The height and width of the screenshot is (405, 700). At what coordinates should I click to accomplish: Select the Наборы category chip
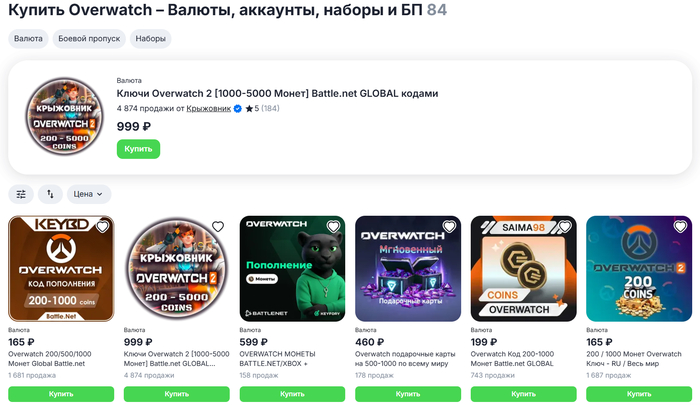(x=150, y=39)
